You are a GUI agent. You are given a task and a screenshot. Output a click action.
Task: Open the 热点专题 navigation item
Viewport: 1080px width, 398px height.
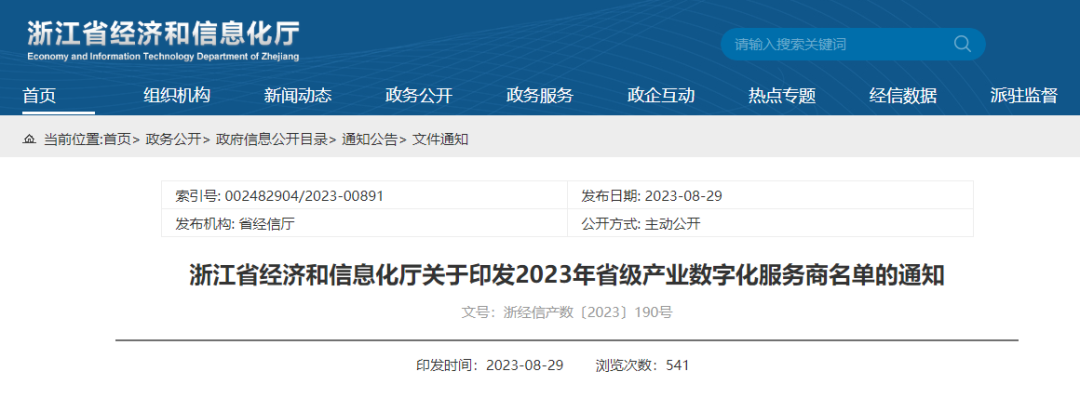782,96
